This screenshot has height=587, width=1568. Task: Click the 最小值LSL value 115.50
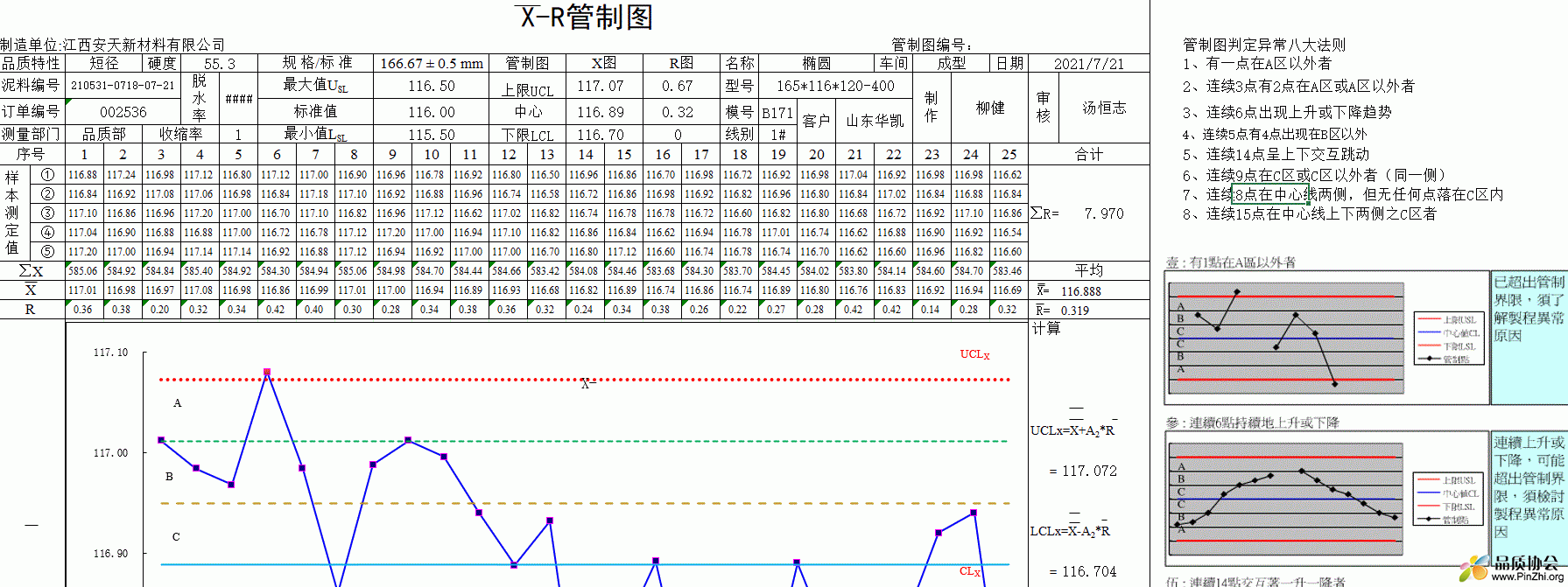(x=432, y=135)
